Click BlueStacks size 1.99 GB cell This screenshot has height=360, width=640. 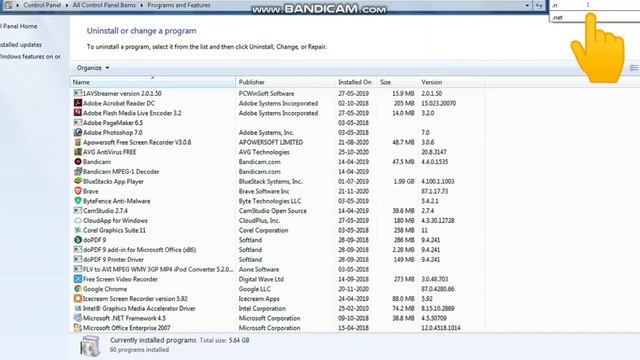pos(404,181)
